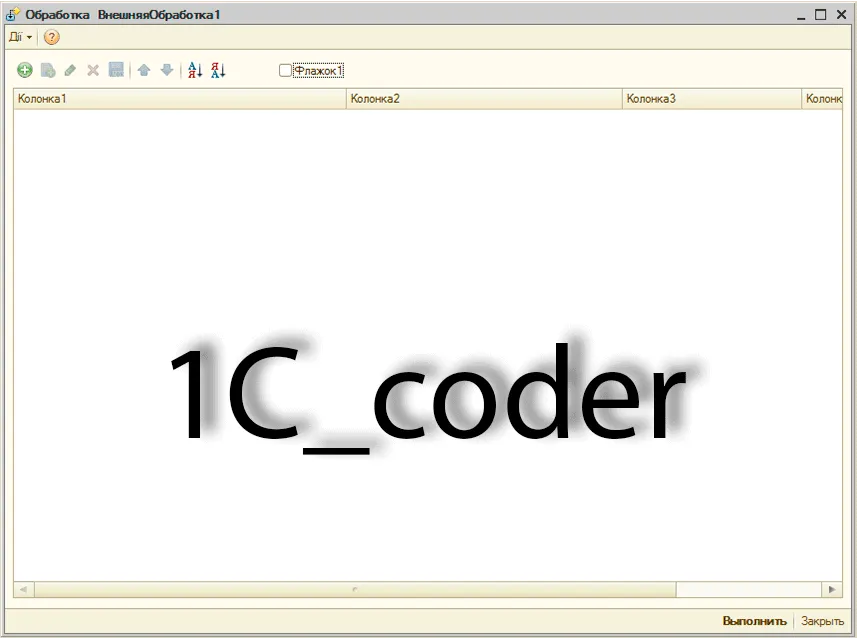Open the Дії dropdown menu
The height and width of the screenshot is (638, 857).
[x=20, y=37]
